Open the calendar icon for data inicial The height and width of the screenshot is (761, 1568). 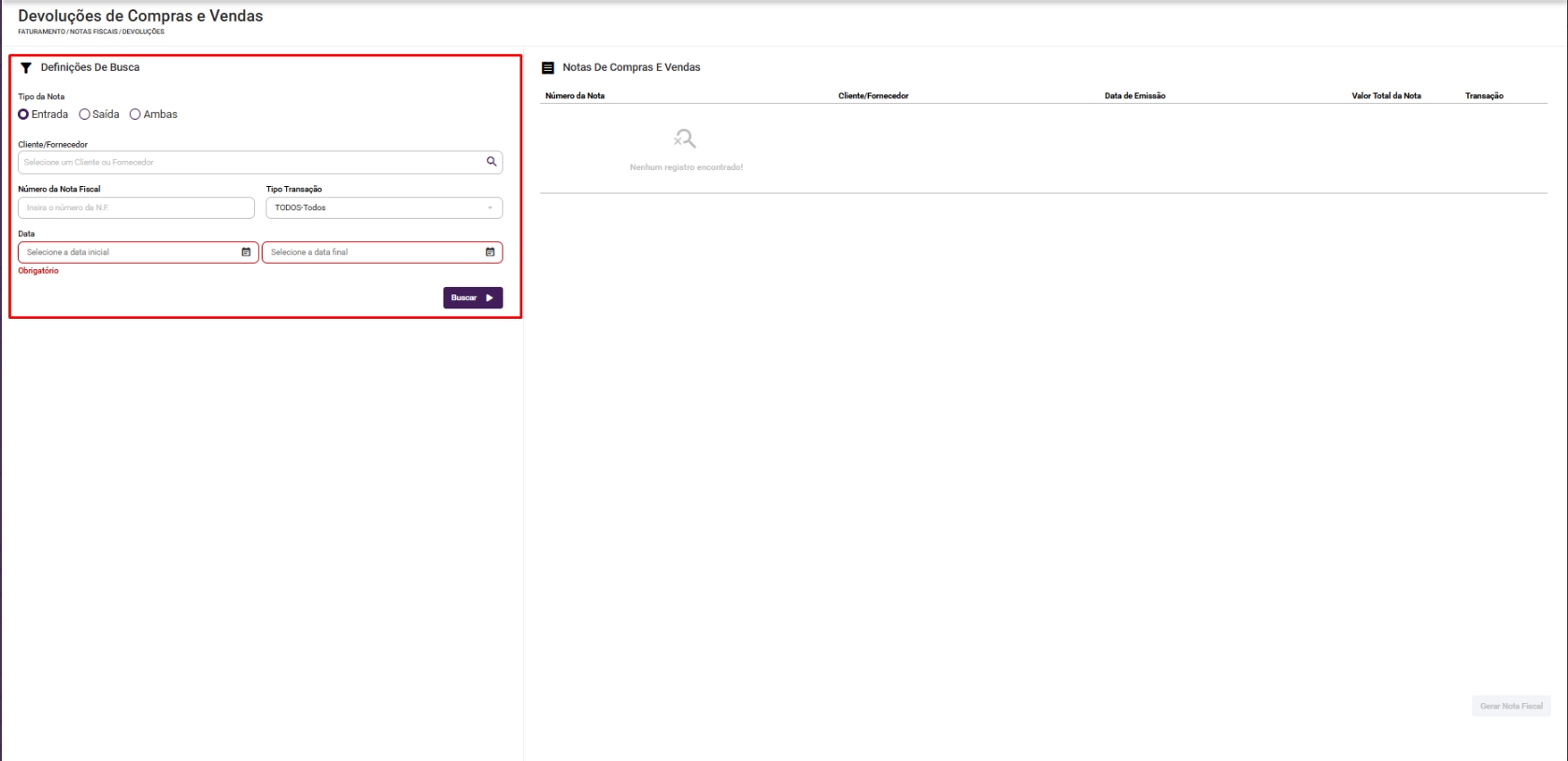pos(246,252)
